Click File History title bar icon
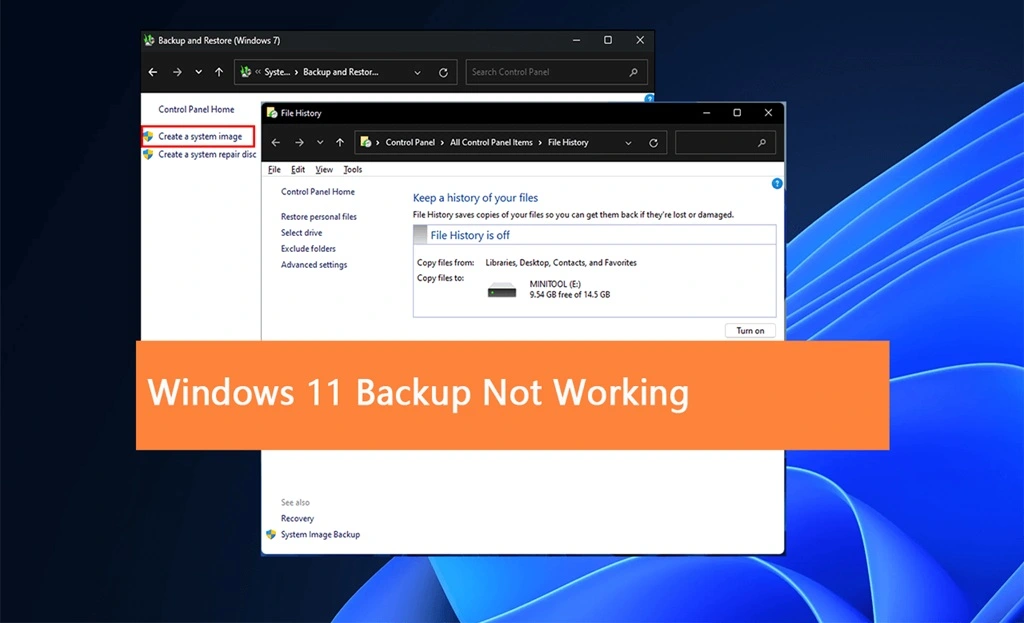The image size is (1024, 623). click(272, 113)
